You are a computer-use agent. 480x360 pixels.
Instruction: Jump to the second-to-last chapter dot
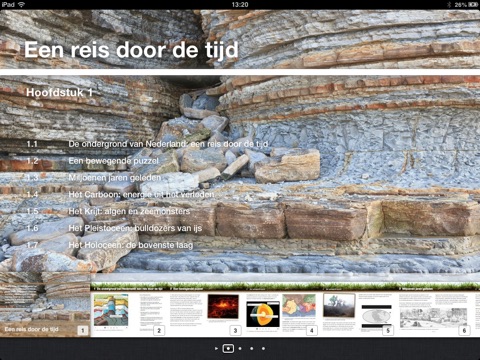[251, 348]
